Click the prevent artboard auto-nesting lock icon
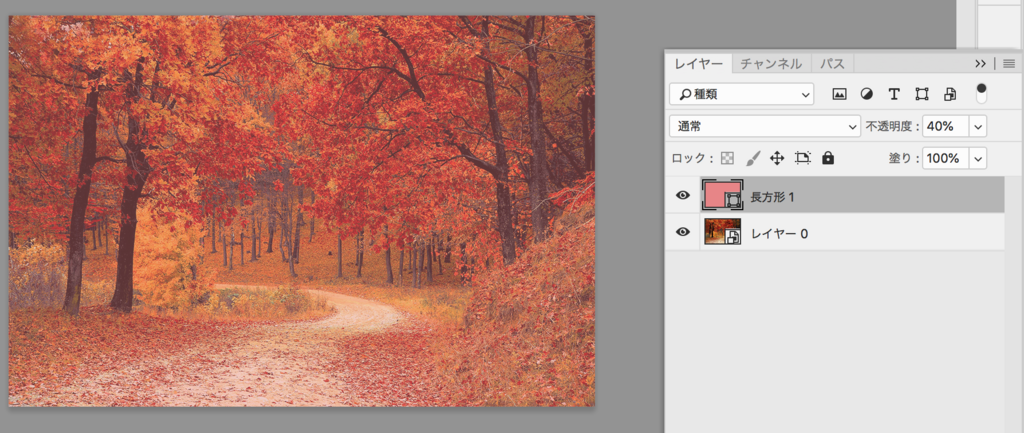1024x433 pixels. pos(803,158)
